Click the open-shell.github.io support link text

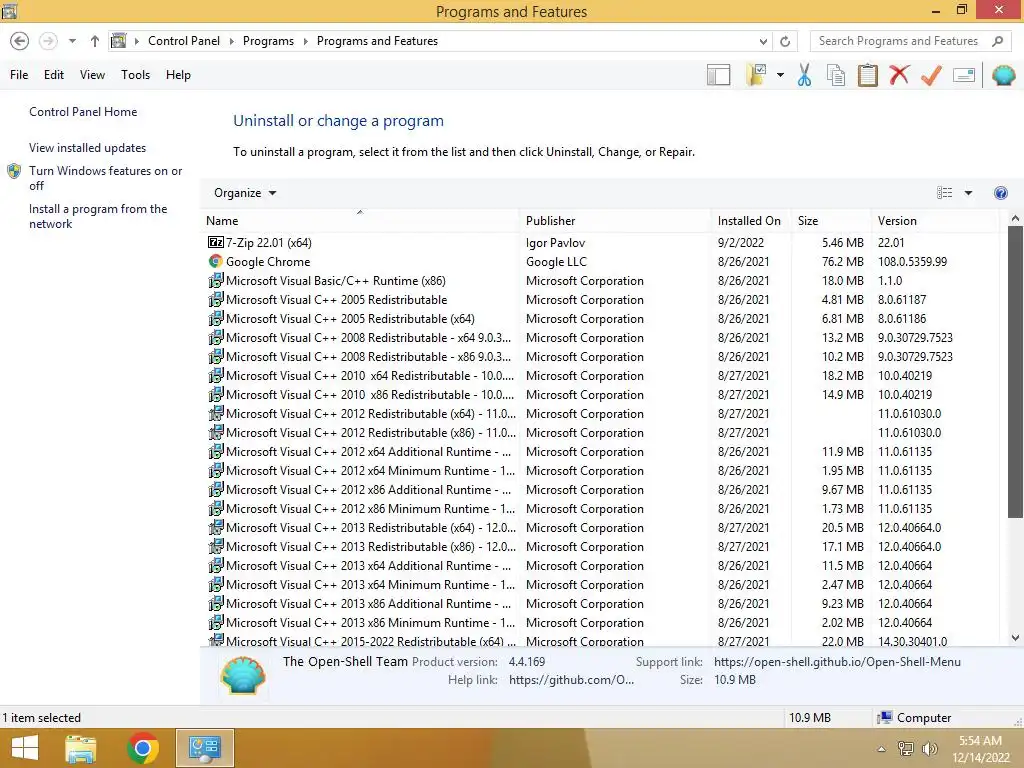(x=837, y=662)
